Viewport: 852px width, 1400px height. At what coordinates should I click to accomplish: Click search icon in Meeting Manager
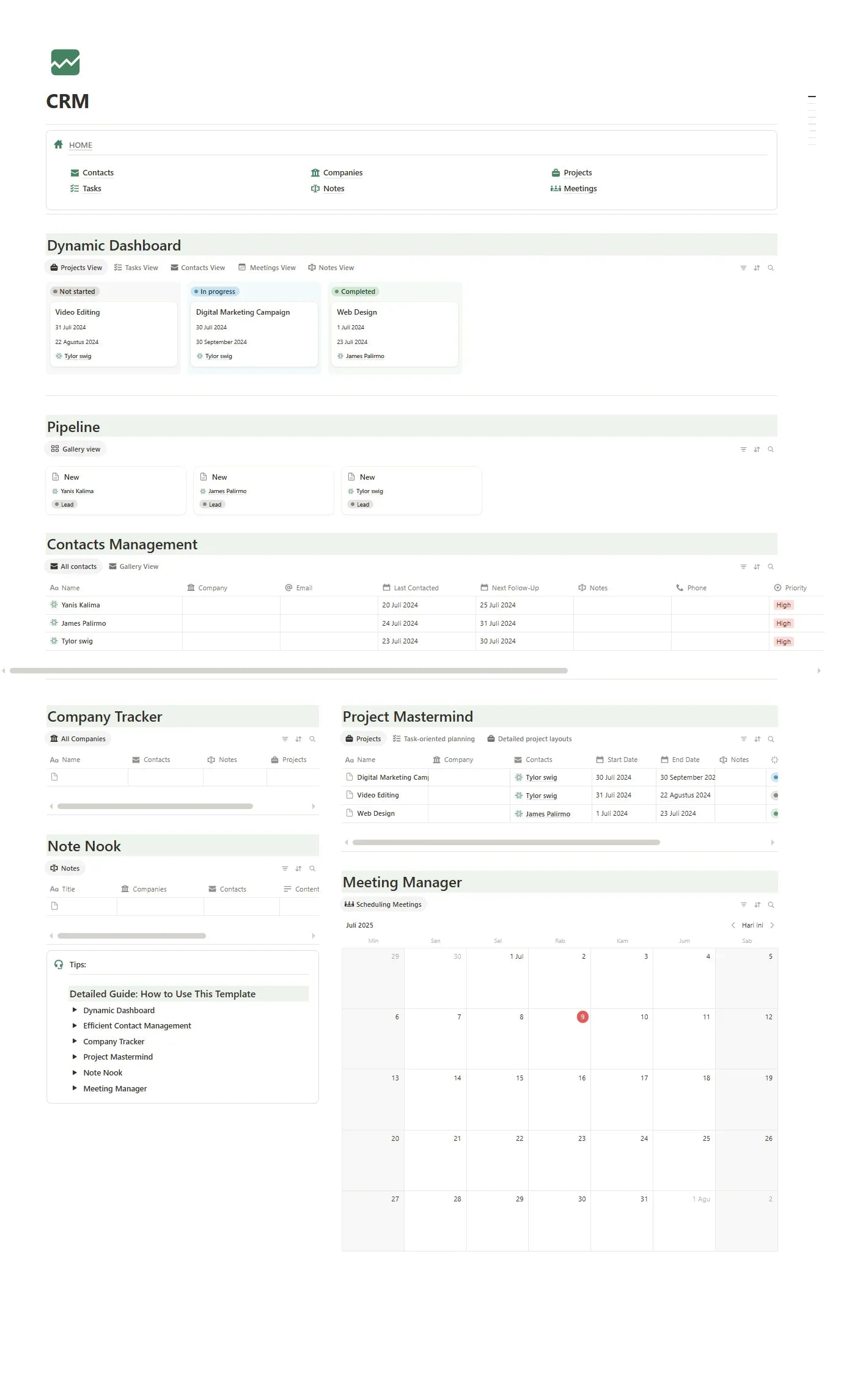[x=771, y=904]
